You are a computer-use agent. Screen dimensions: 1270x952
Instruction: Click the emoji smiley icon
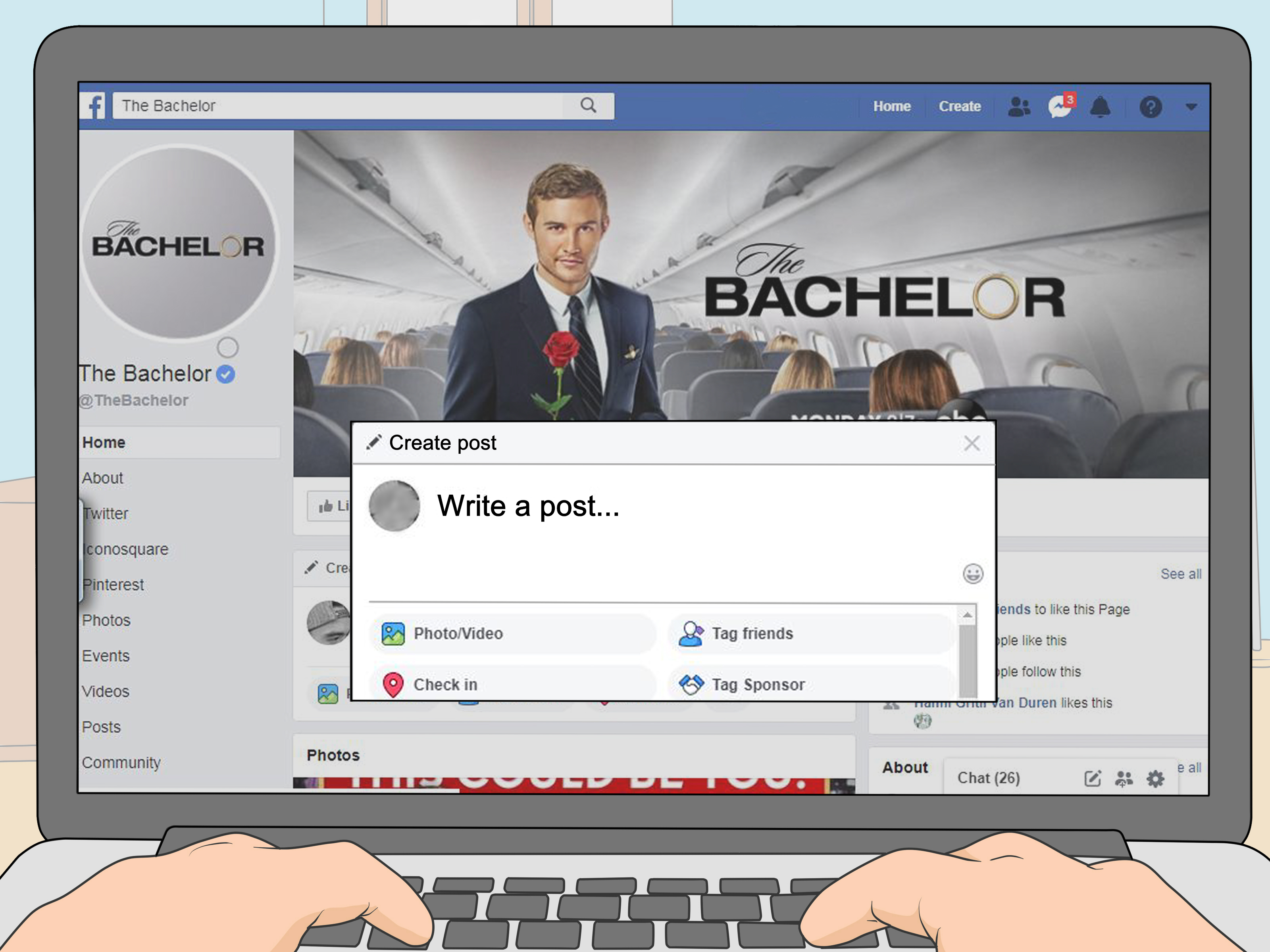pos(973,573)
